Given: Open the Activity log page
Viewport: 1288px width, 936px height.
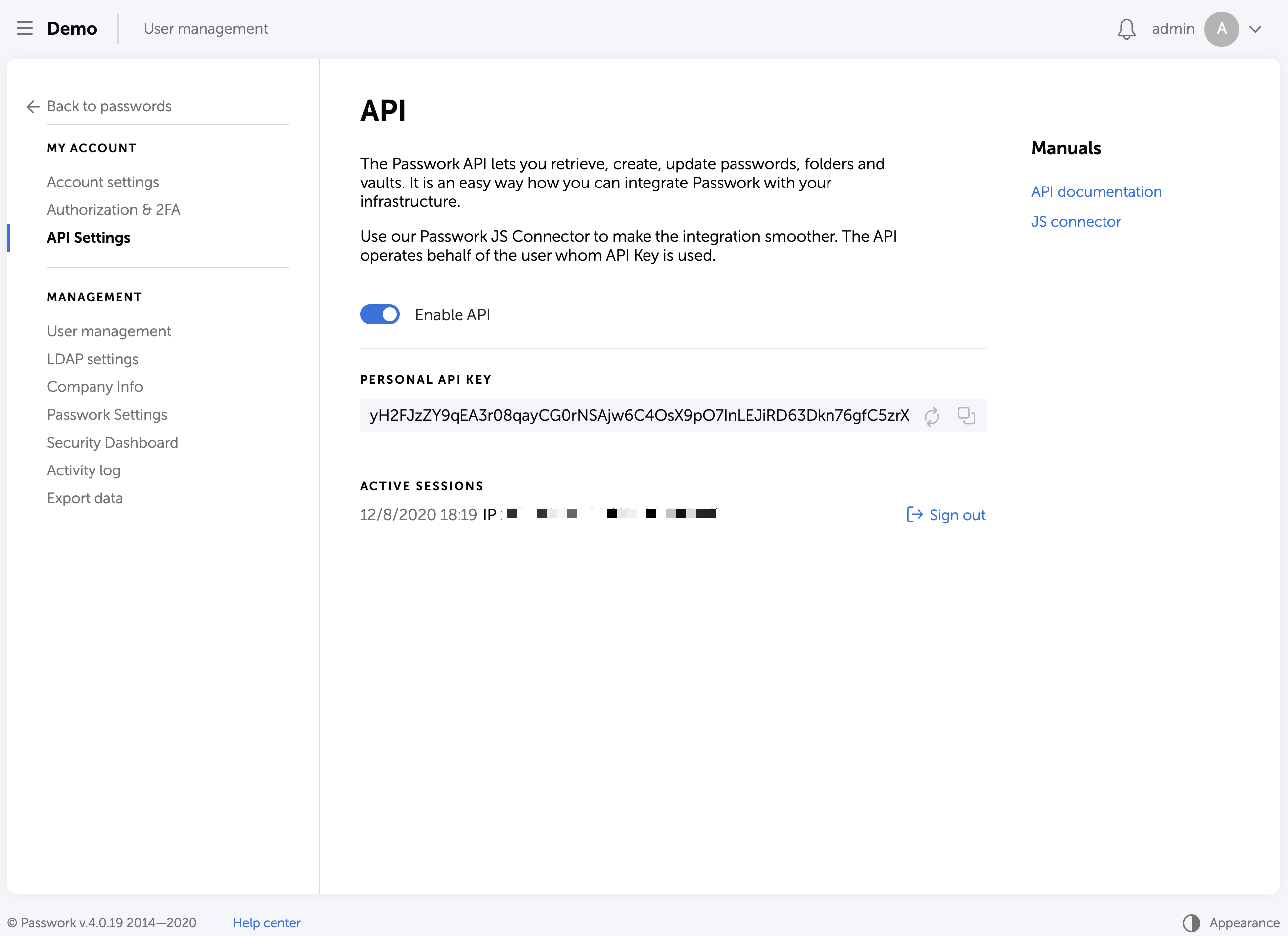Looking at the screenshot, I should (x=84, y=470).
